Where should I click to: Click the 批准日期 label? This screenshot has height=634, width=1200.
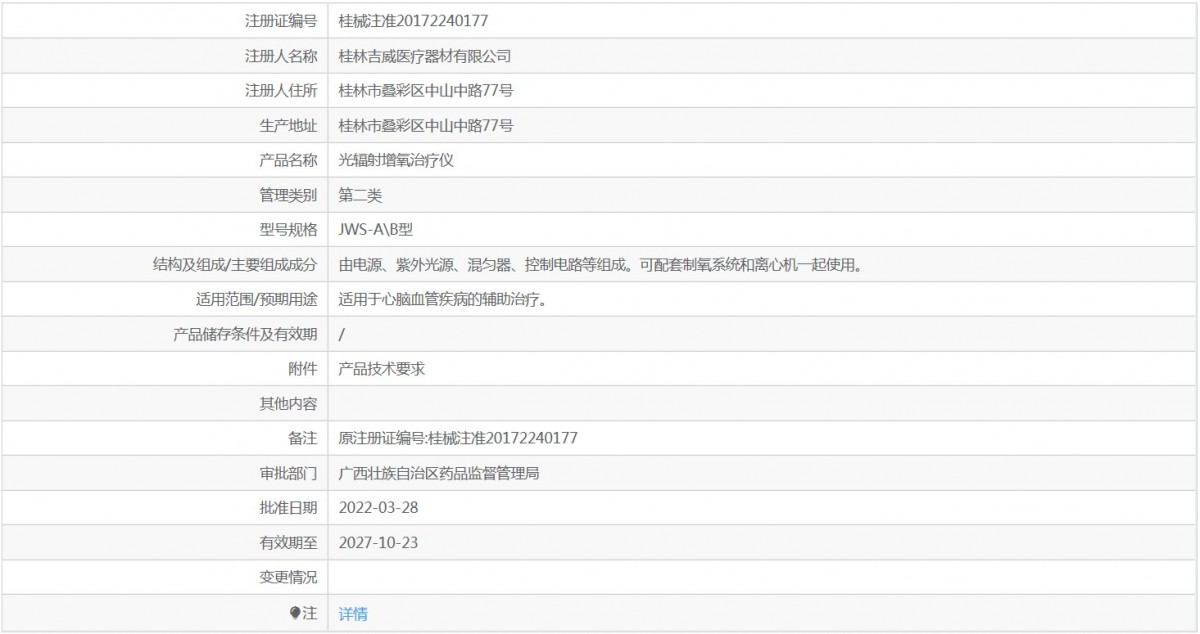point(288,508)
